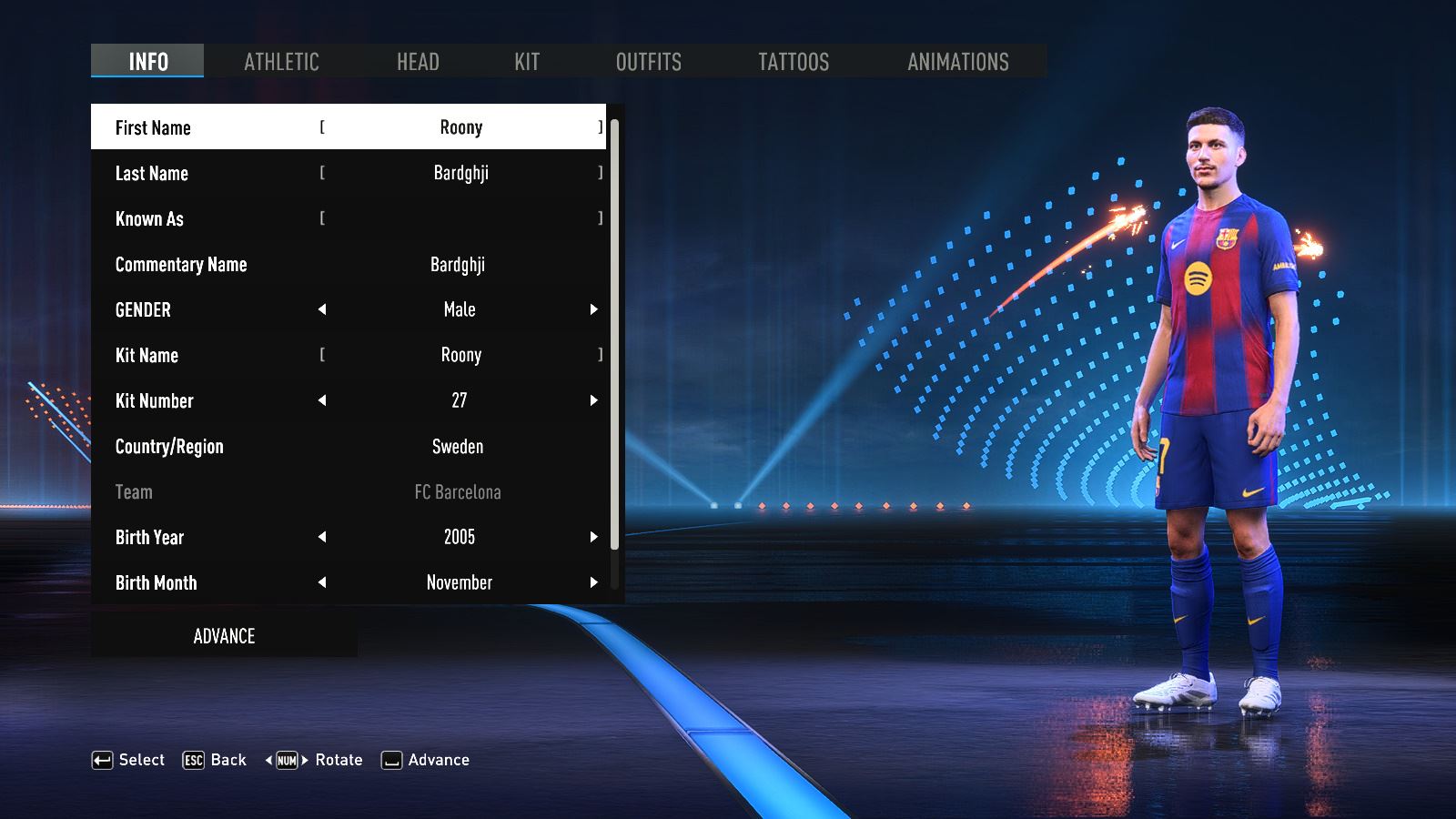Click the spacebar Advance key icon
This screenshot has height=819, width=1456.
(x=391, y=761)
